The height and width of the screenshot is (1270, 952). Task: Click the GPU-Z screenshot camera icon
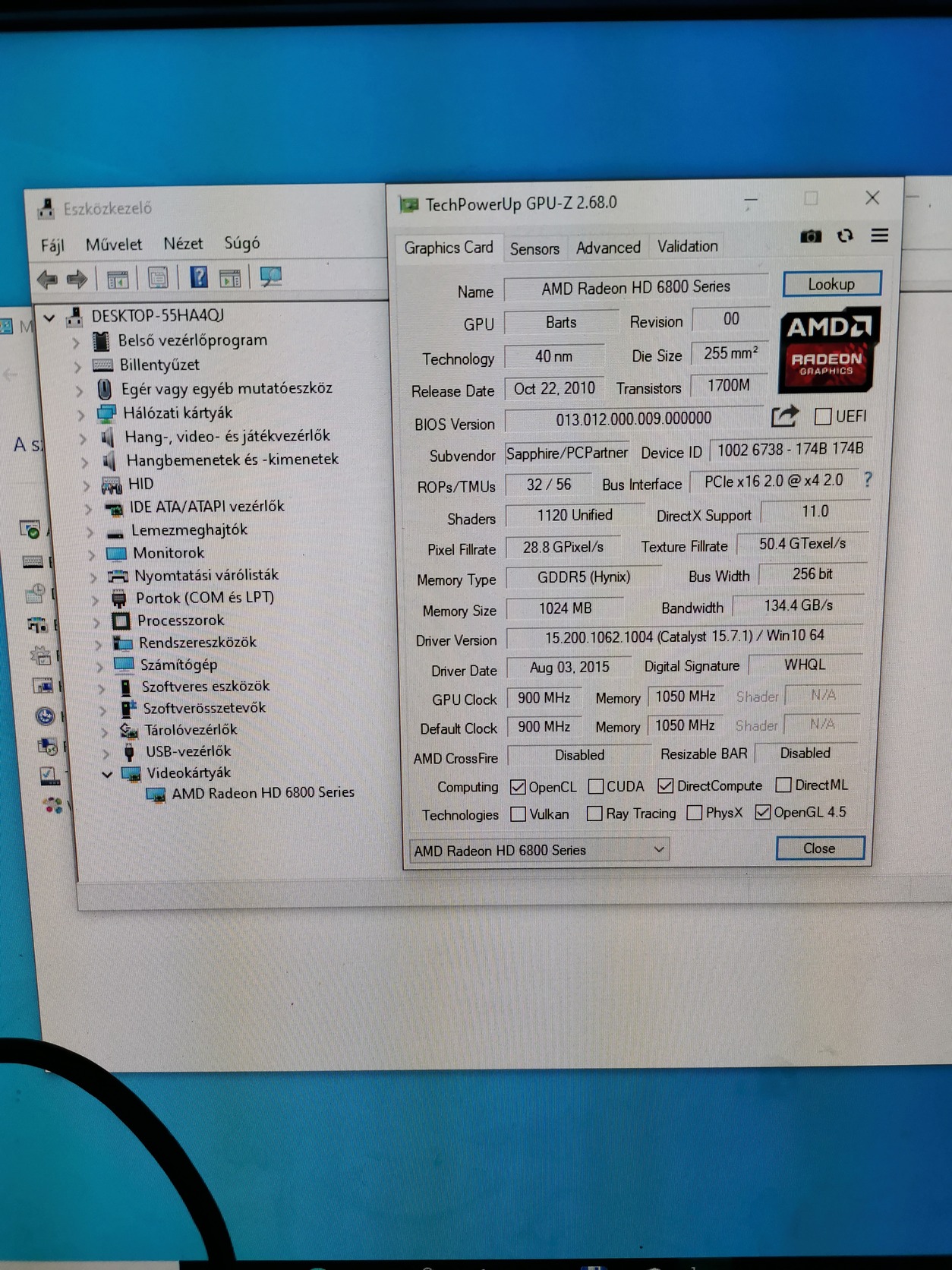point(811,236)
